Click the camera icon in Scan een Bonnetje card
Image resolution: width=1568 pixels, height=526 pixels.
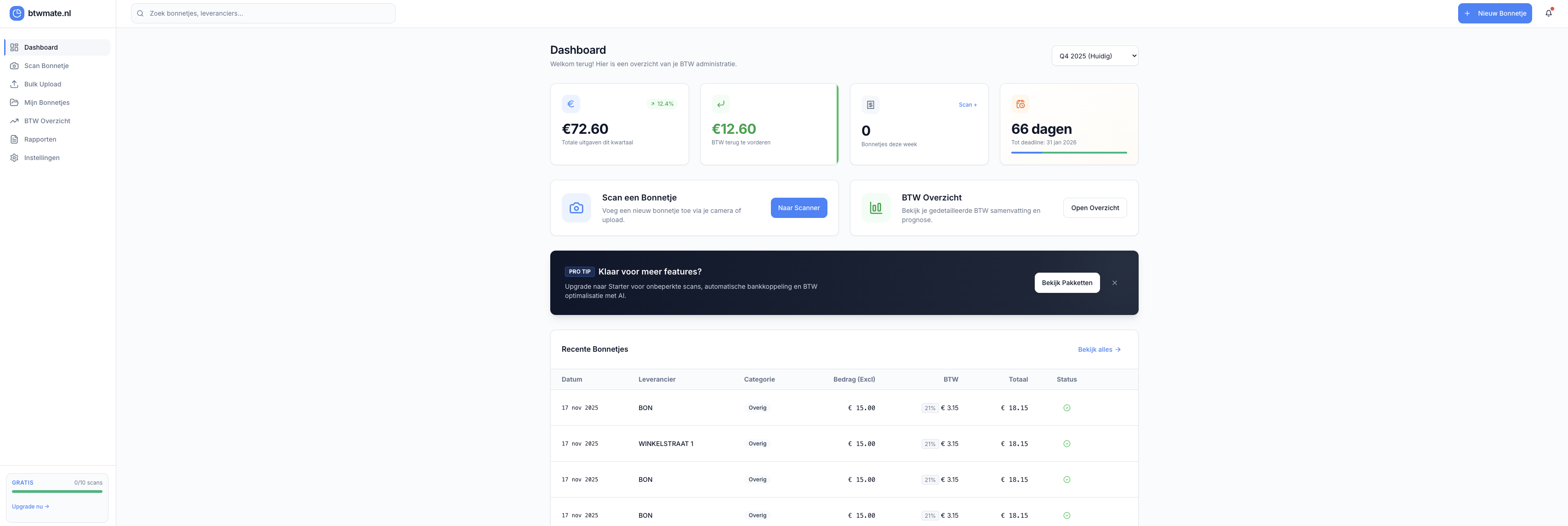(576, 208)
